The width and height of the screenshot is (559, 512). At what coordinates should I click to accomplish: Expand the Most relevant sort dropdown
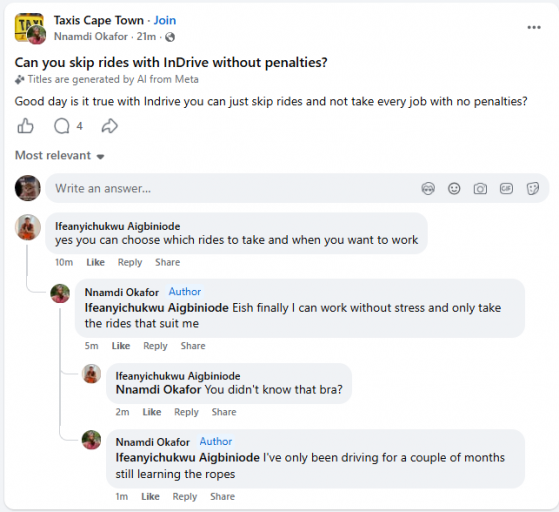(x=60, y=155)
